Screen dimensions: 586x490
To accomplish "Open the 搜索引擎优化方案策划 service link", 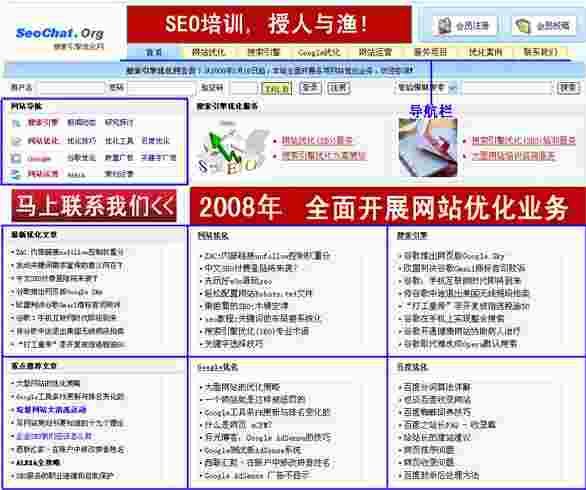I will pyautogui.click(x=324, y=155).
